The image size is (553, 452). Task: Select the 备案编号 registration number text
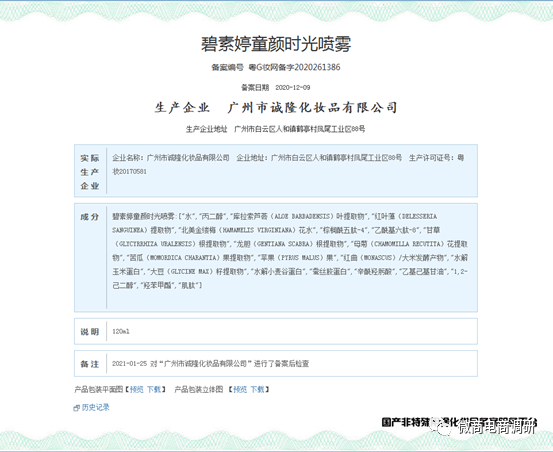click(276, 67)
